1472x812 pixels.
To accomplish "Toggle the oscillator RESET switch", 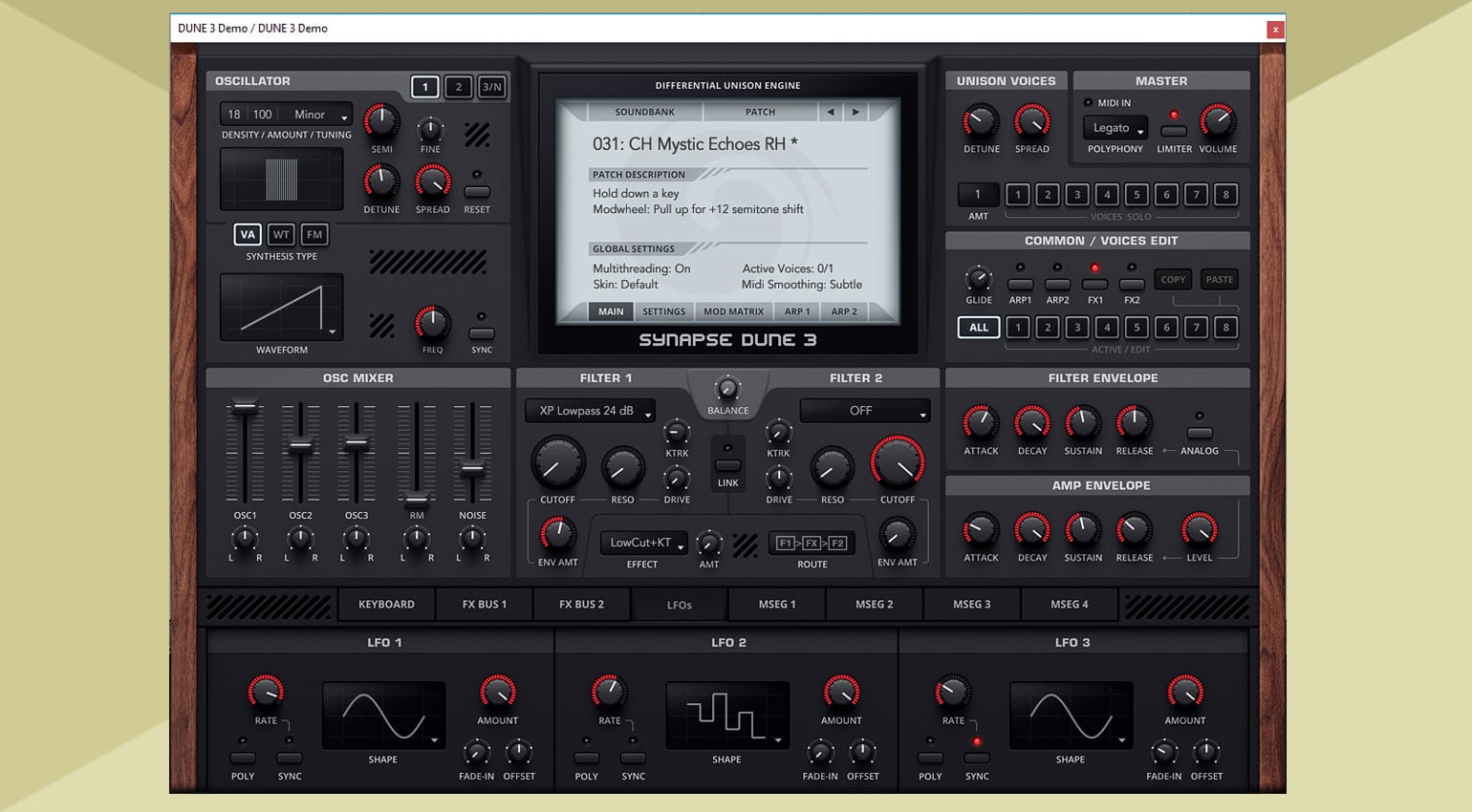I will [477, 192].
